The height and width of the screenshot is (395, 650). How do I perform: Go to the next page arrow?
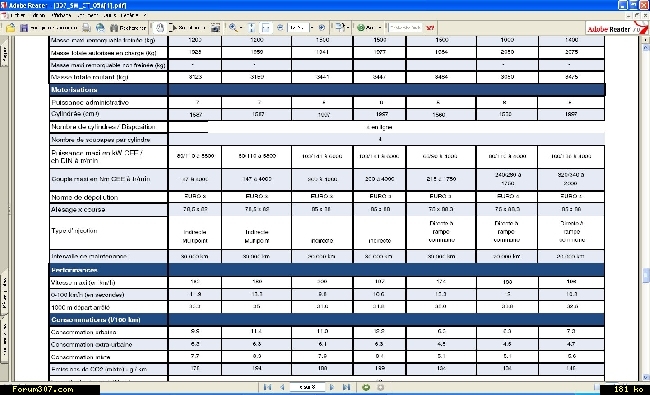pos(332,387)
